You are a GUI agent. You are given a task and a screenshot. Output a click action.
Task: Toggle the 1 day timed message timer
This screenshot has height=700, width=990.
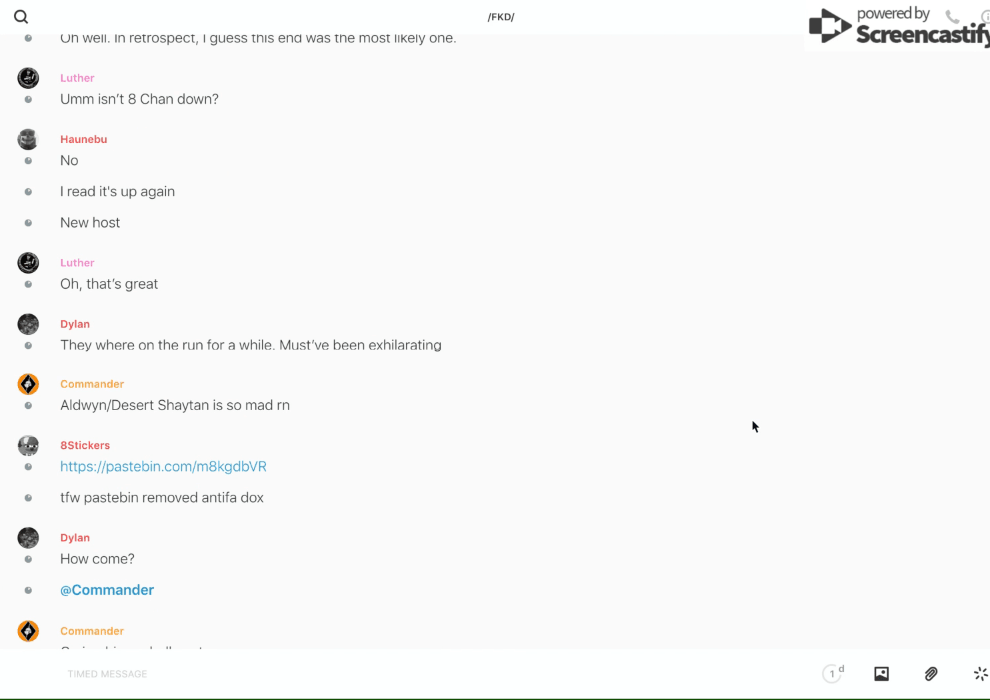point(833,674)
